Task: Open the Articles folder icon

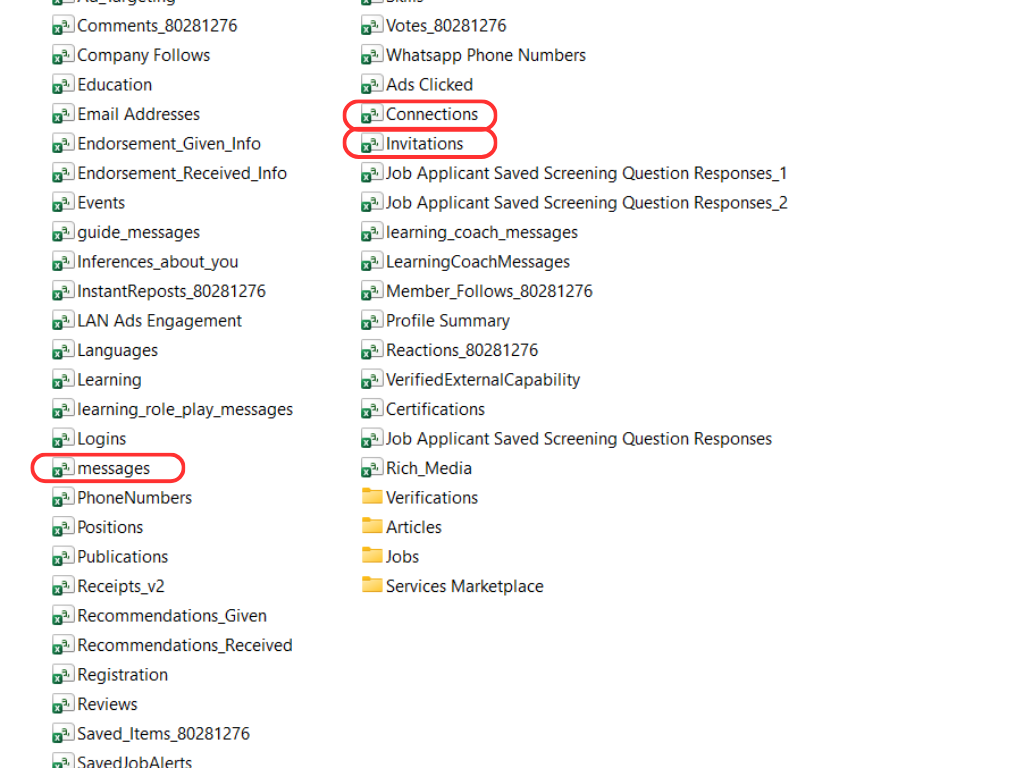Action: coord(372,526)
